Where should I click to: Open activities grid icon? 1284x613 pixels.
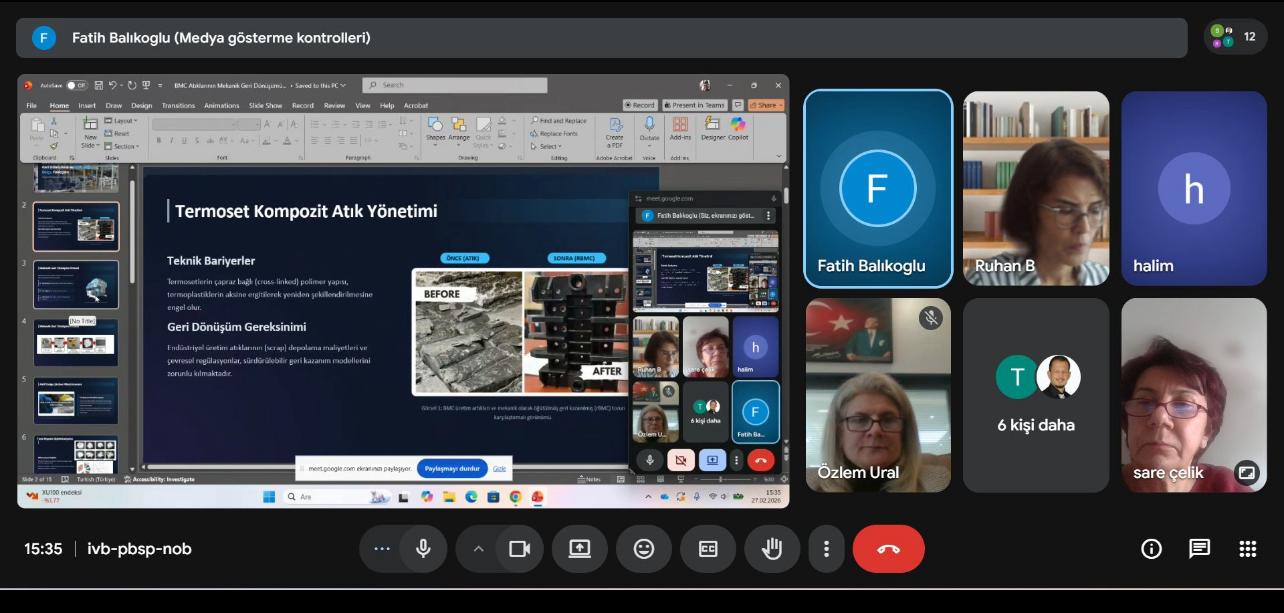click(x=1247, y=549)
